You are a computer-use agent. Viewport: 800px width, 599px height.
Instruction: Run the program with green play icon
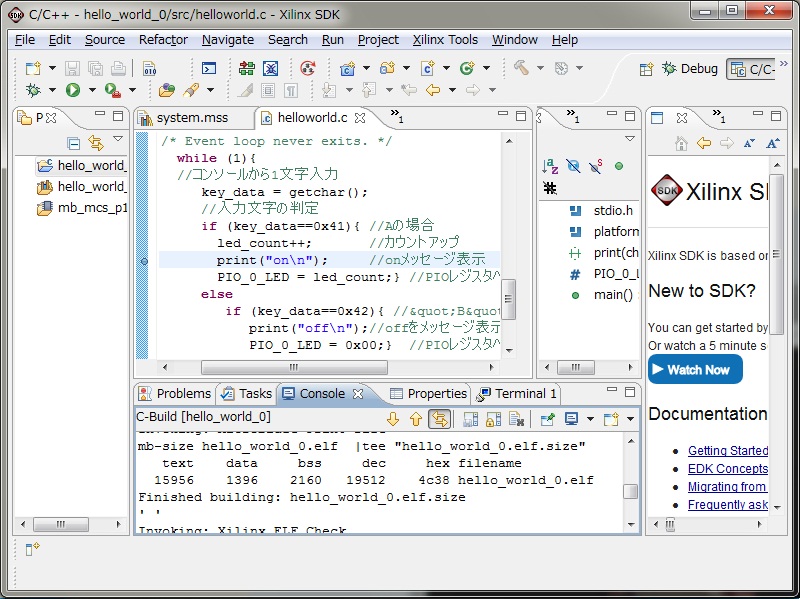73,90
